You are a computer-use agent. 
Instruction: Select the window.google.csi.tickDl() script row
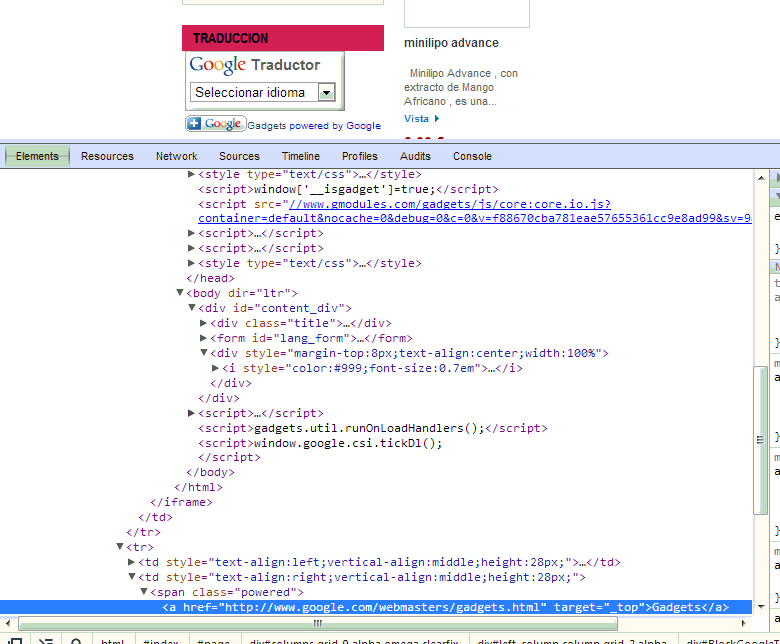click(320, 443)
